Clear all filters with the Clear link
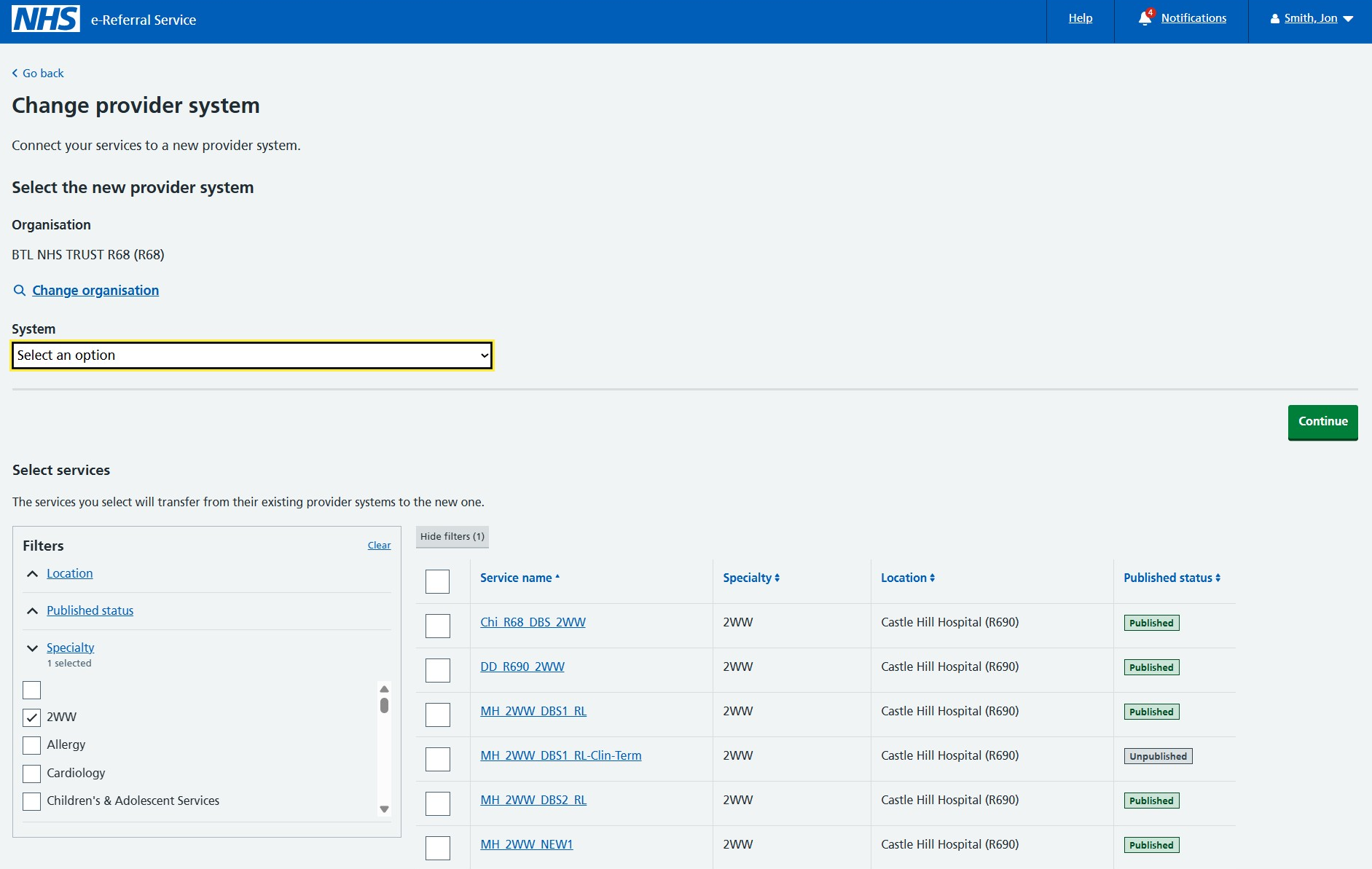1372x869 pixels. click(379, 546)
